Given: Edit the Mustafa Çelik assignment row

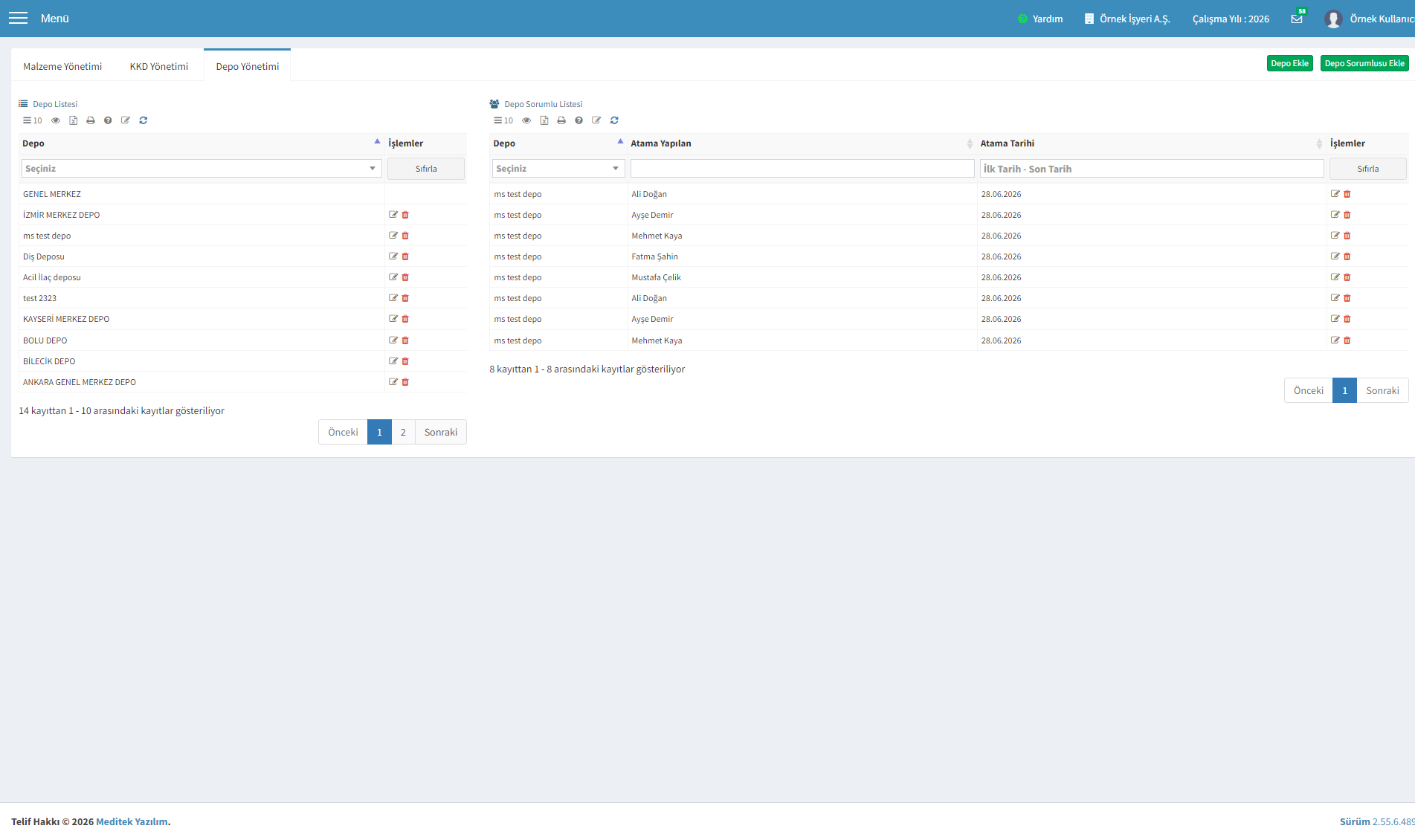Looking at the screenshot, I should pos(1335,277).
